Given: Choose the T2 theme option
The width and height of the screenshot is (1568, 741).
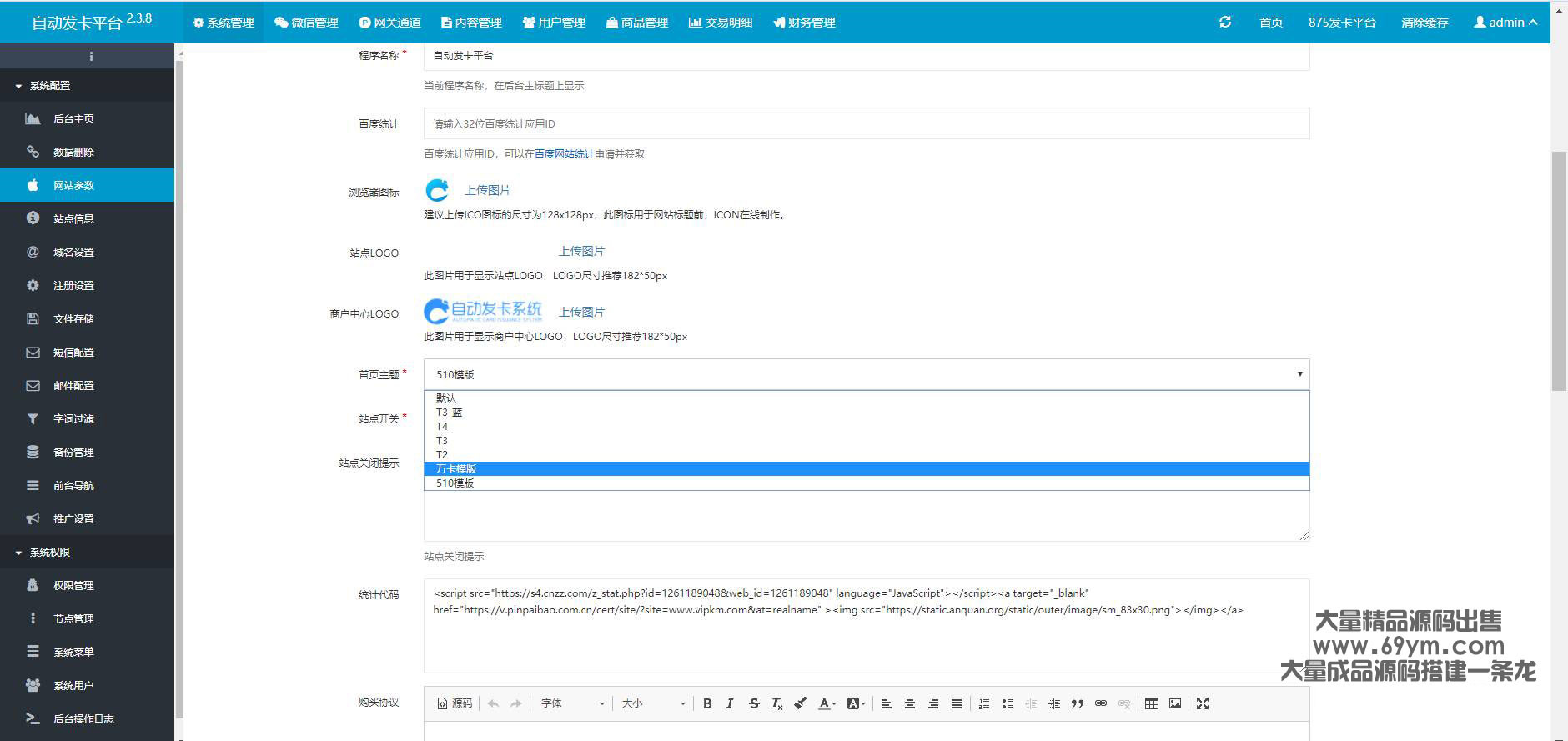Looking at the screenshot, I should (x=867, y=454).
